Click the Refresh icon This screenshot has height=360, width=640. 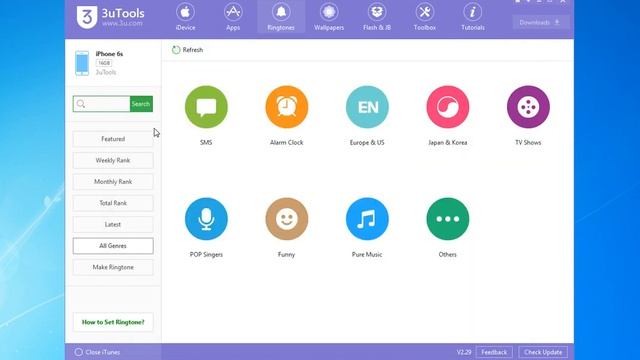pos(176,50)
